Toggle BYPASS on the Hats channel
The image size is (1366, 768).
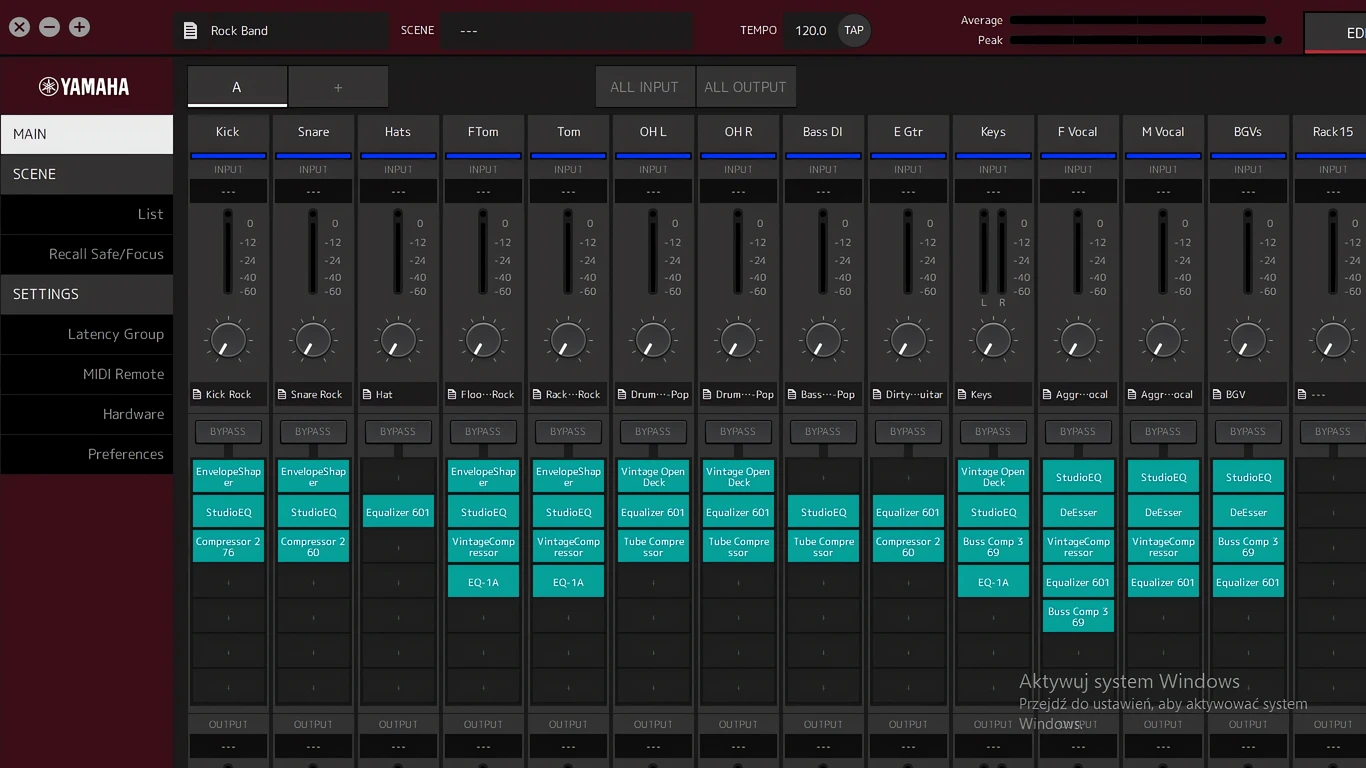[398, 432]
